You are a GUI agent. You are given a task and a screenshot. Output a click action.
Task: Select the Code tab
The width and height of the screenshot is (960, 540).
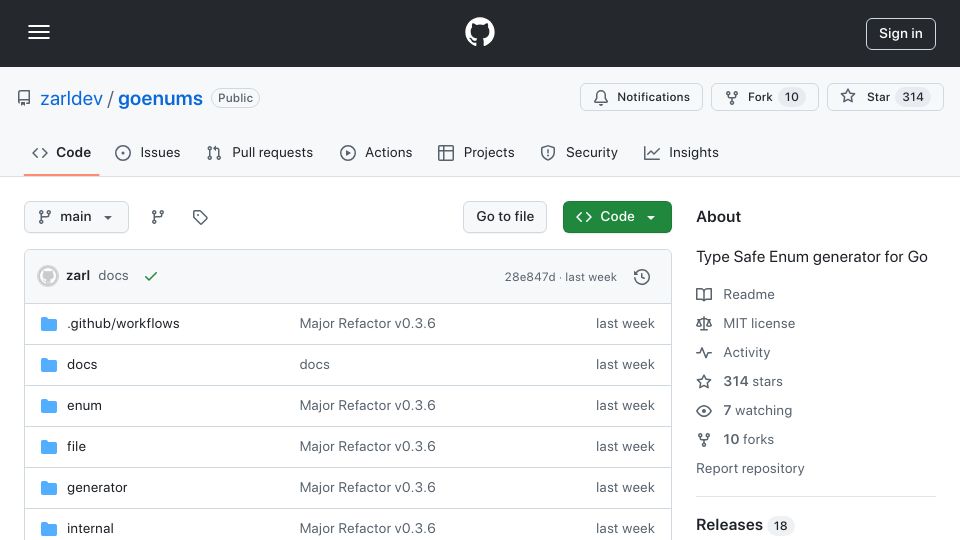coord(61,152)
